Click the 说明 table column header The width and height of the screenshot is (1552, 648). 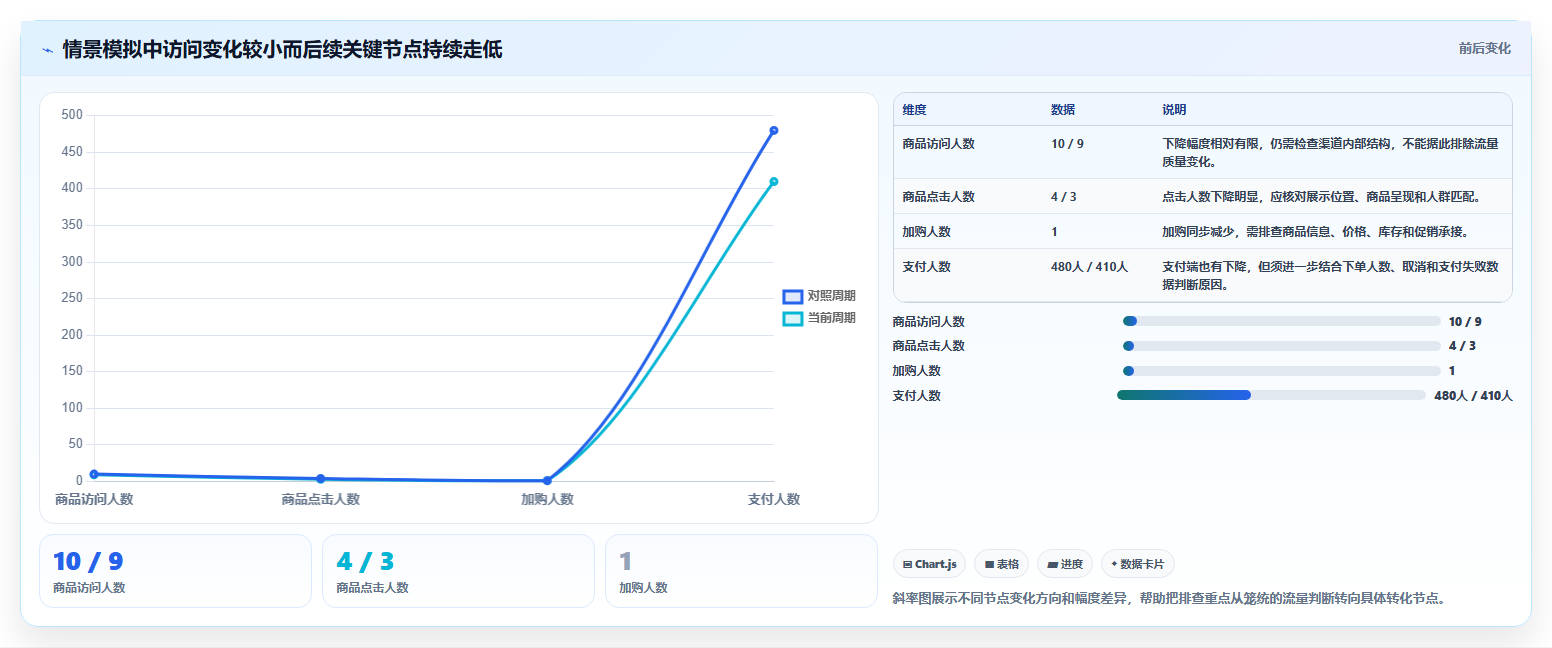pos(1174,110)
